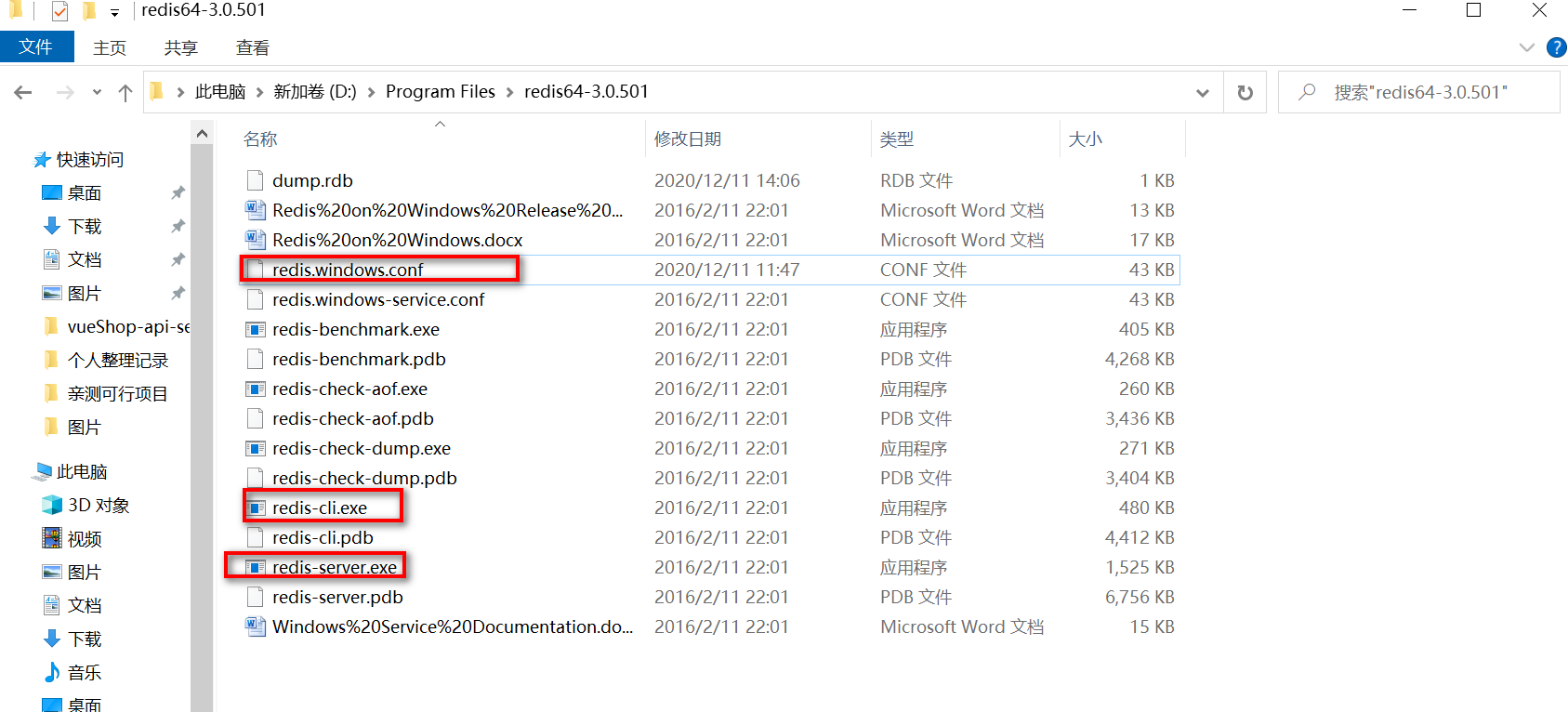Open the 文件 menu

pyautogui.click(x=36, y=46)
